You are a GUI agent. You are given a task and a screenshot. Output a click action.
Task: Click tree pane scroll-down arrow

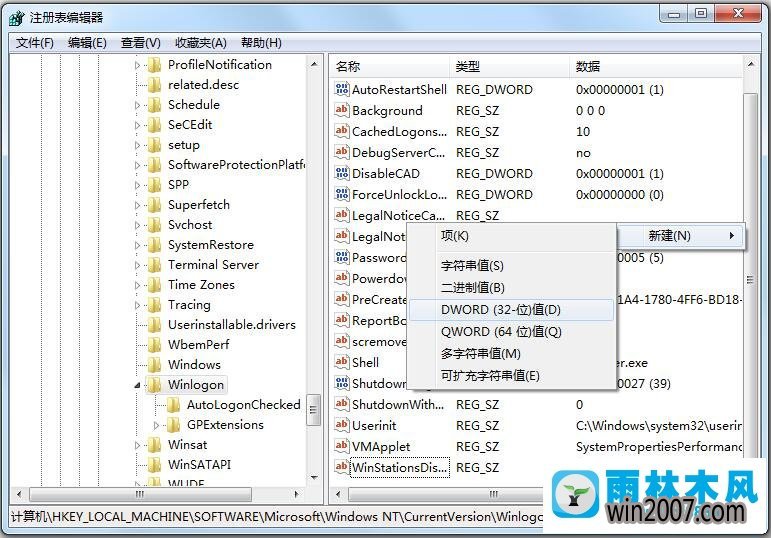[x=314, y=477]
